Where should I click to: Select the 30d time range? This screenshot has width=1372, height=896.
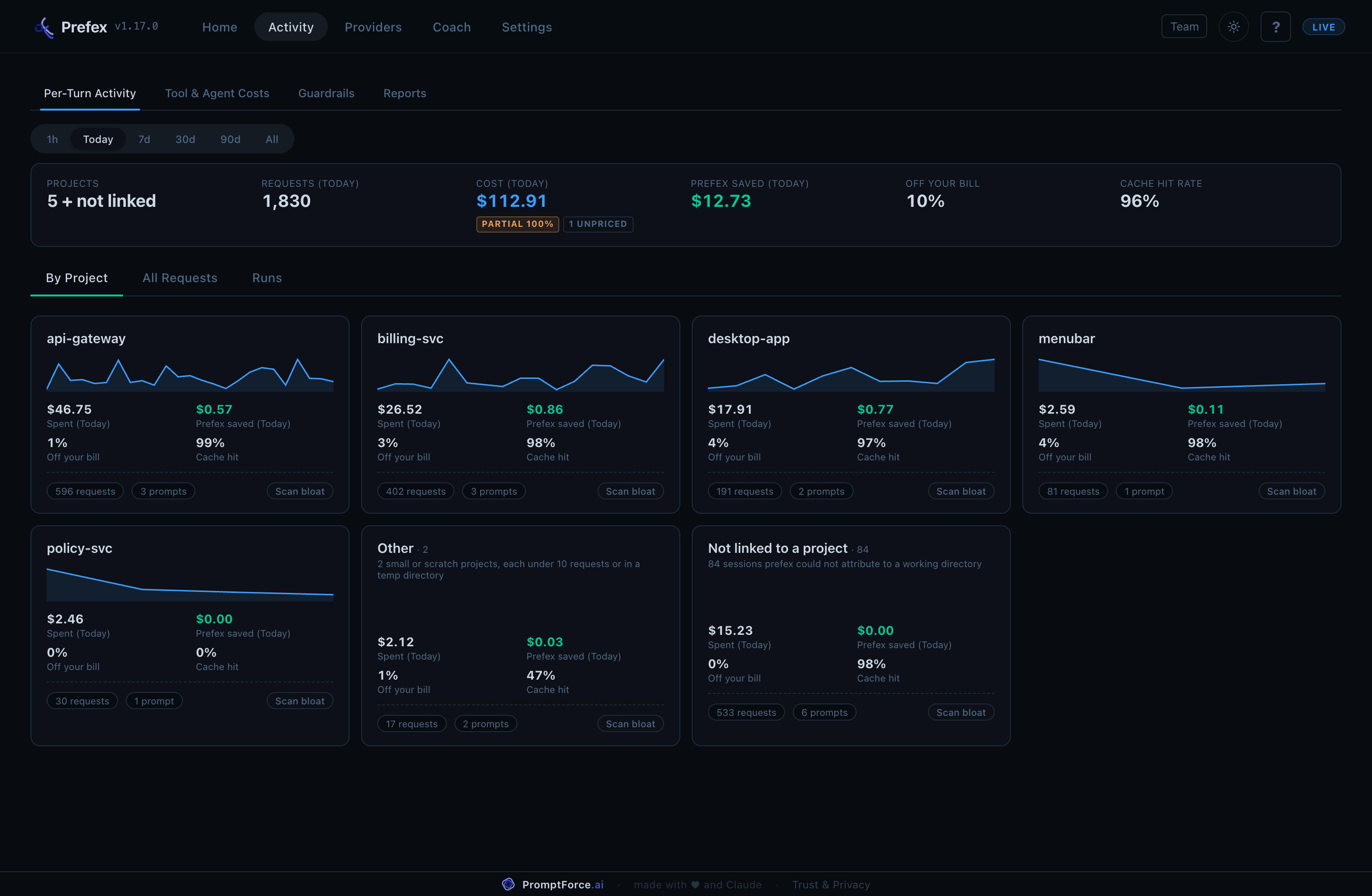point(185,139)
